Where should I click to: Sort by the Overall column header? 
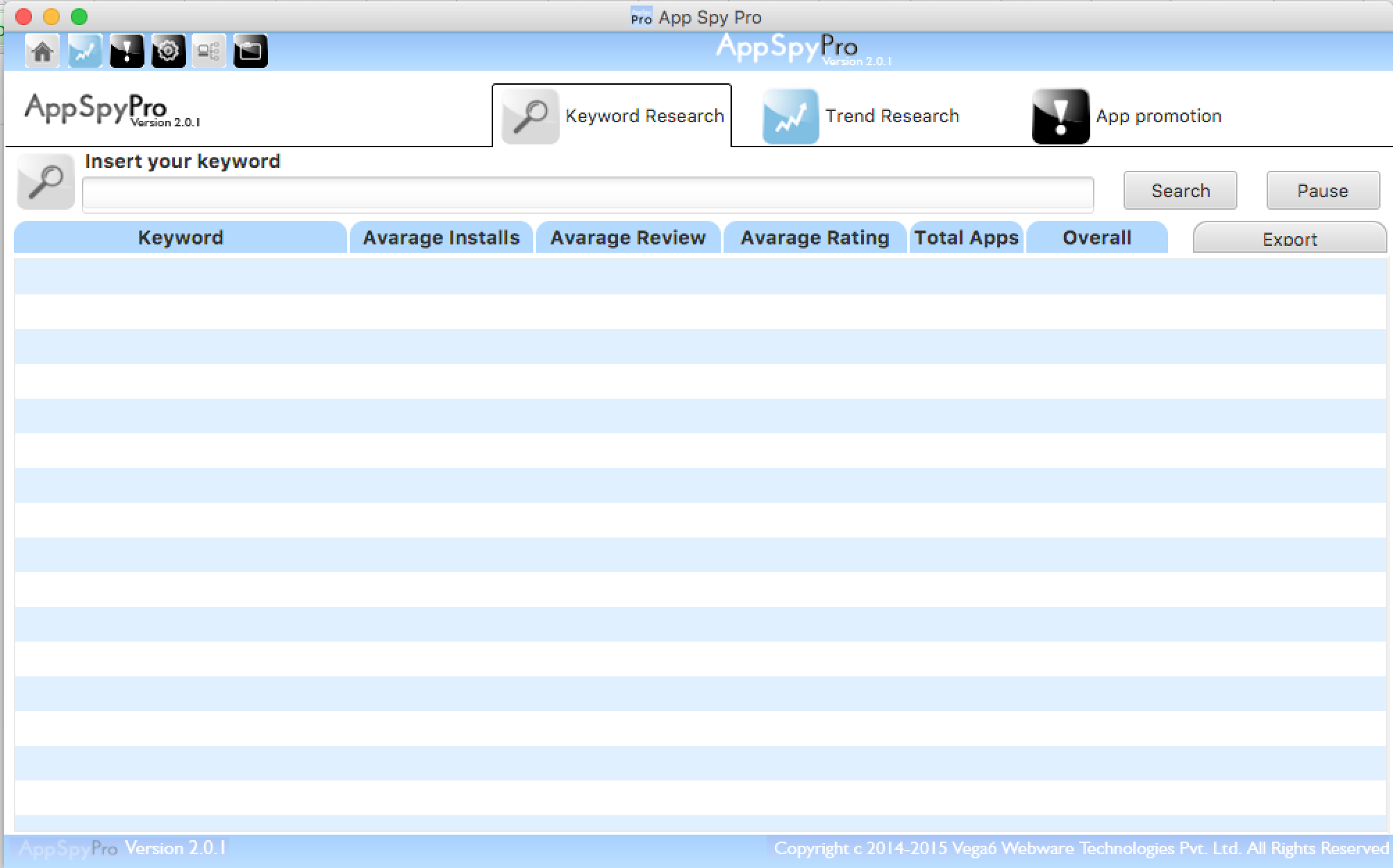click(x=1097, y=237)
